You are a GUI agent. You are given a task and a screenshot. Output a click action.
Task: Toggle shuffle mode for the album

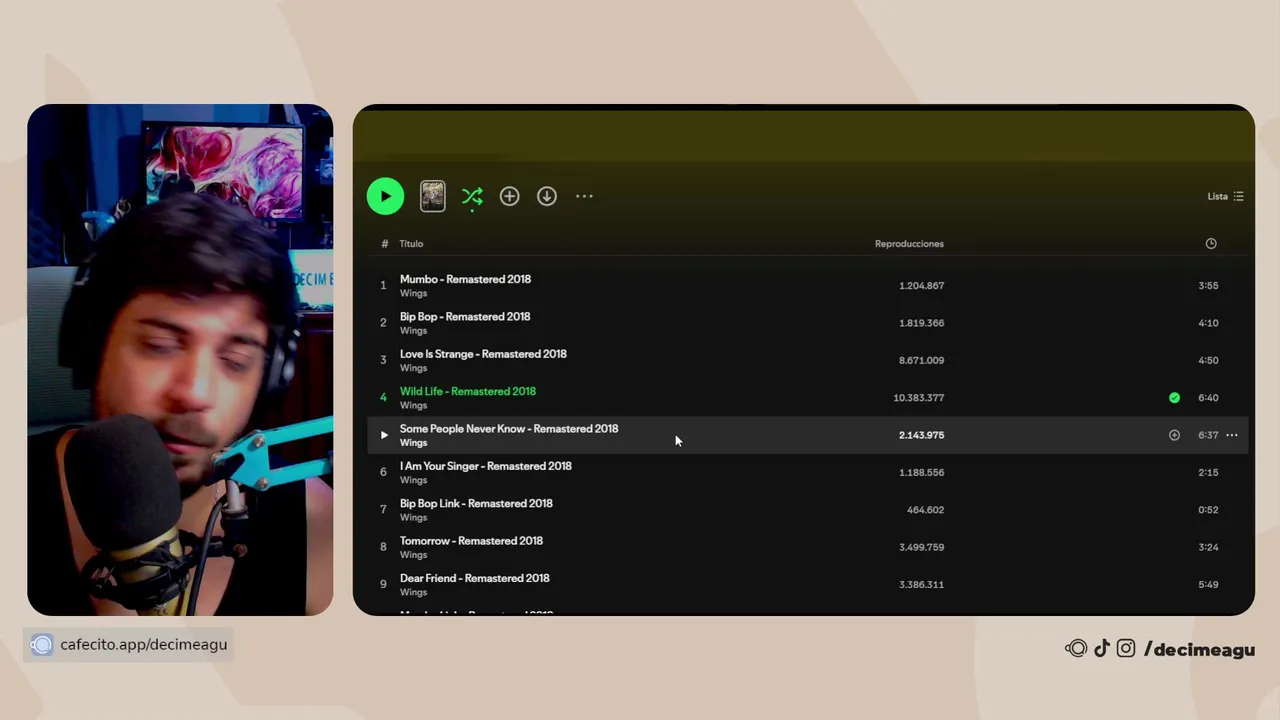pyautogui.click(x=472, y=196)
